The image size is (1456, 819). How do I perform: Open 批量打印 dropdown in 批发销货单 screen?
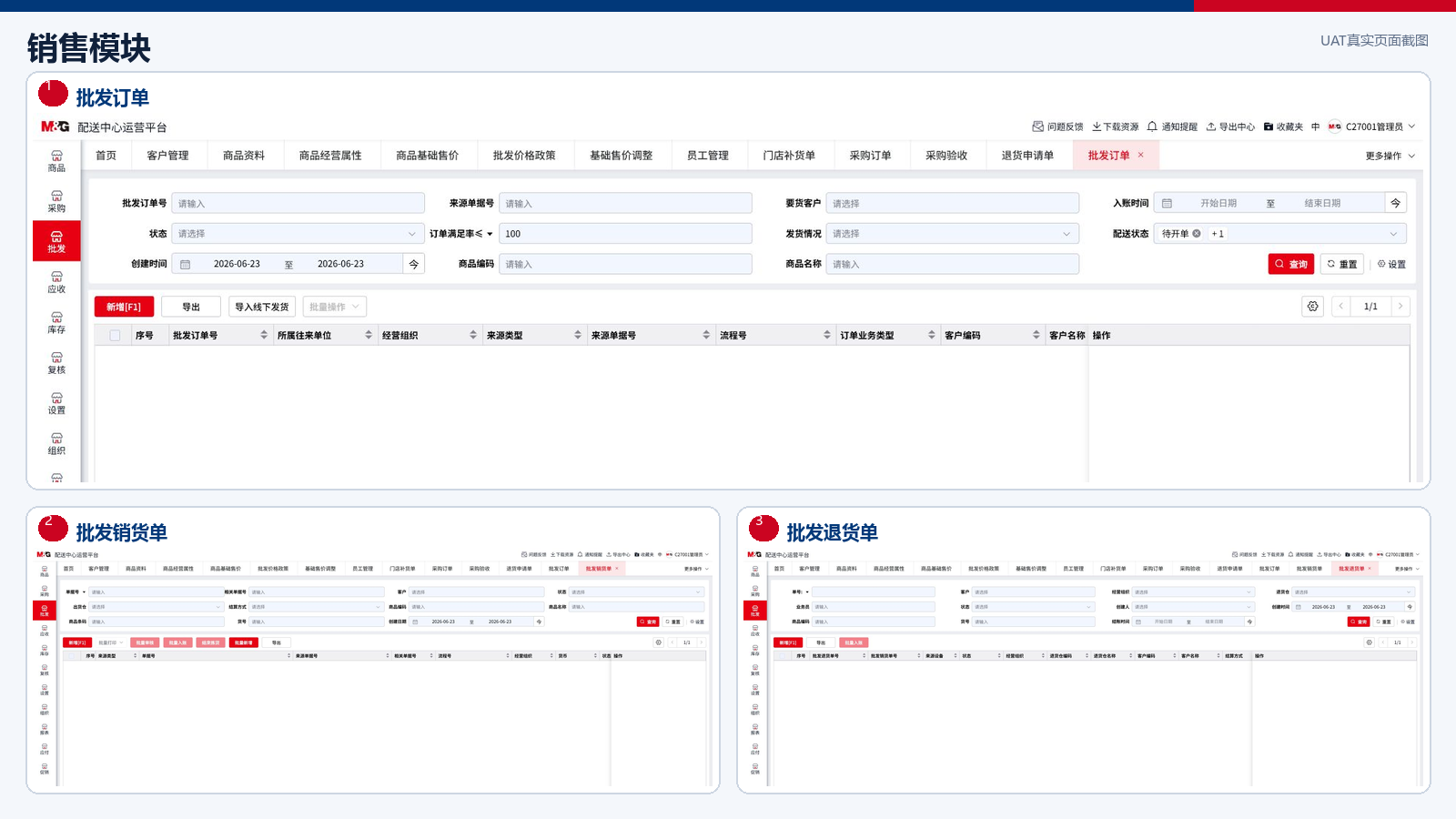pos(110,642)
